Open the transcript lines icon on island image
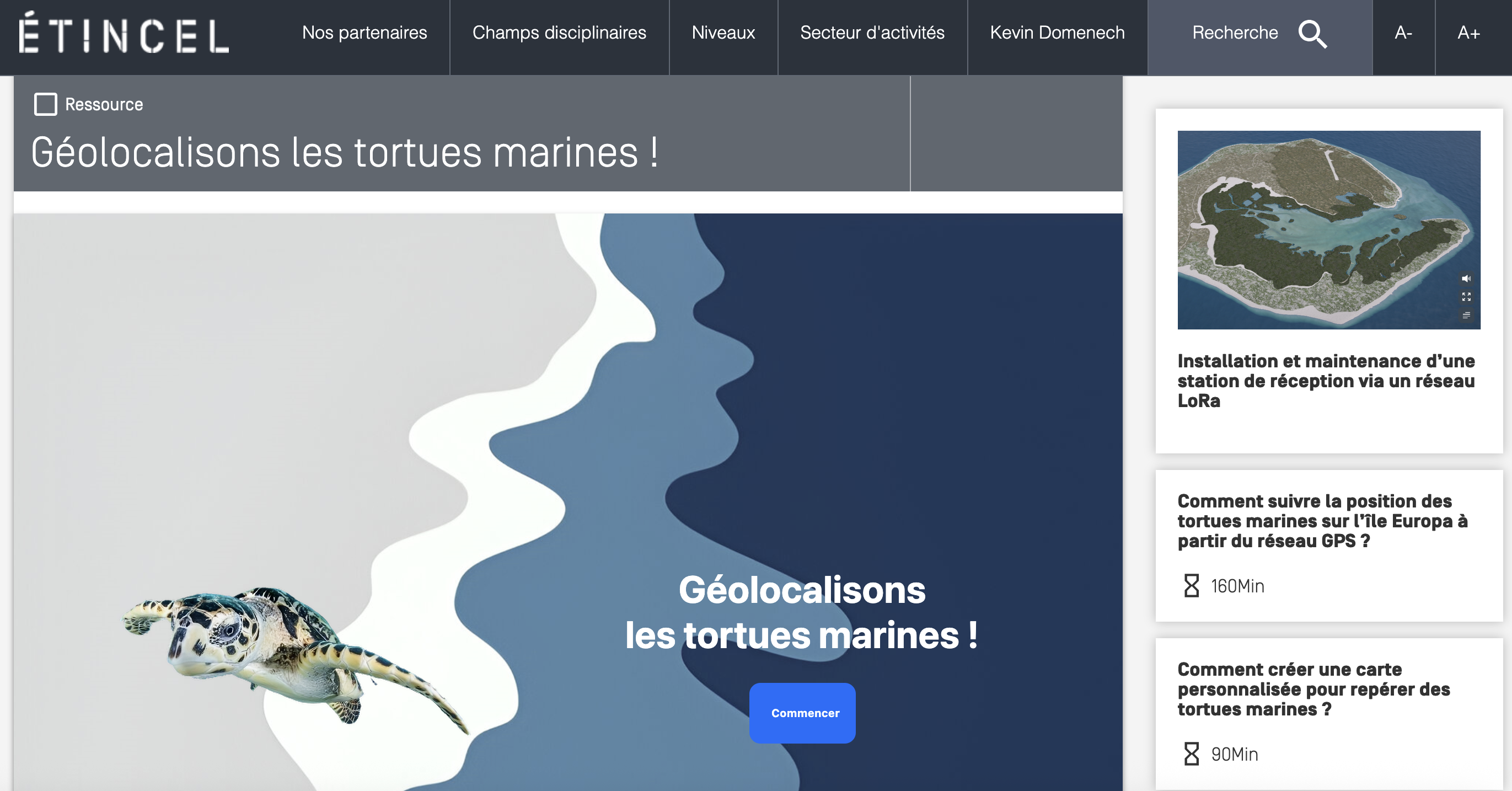Screen dimensions: 1512x791 [x=1466, y=316]
